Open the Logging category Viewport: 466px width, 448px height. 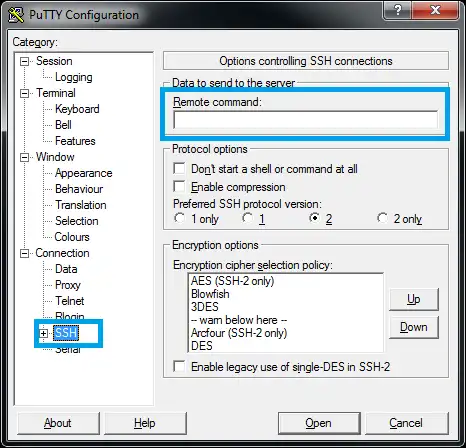pyautogui.click(x=74, y=77)
